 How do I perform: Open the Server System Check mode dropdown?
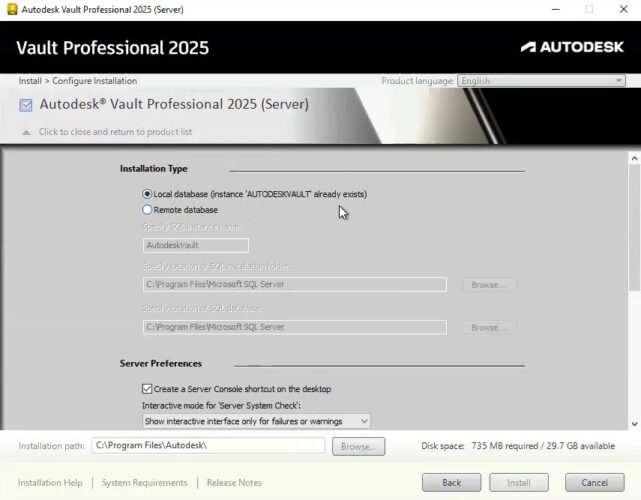pos(256,421)
